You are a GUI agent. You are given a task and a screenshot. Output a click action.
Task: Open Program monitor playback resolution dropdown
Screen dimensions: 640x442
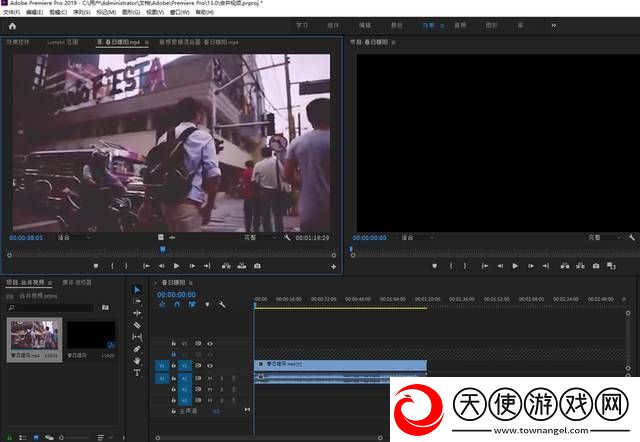click(604, 238)
